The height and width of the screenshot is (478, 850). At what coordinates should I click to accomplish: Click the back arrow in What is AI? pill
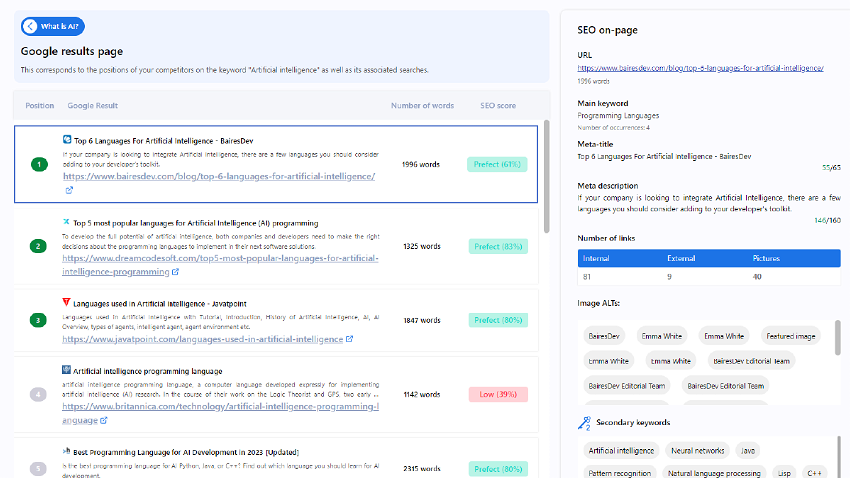[30, 26]
